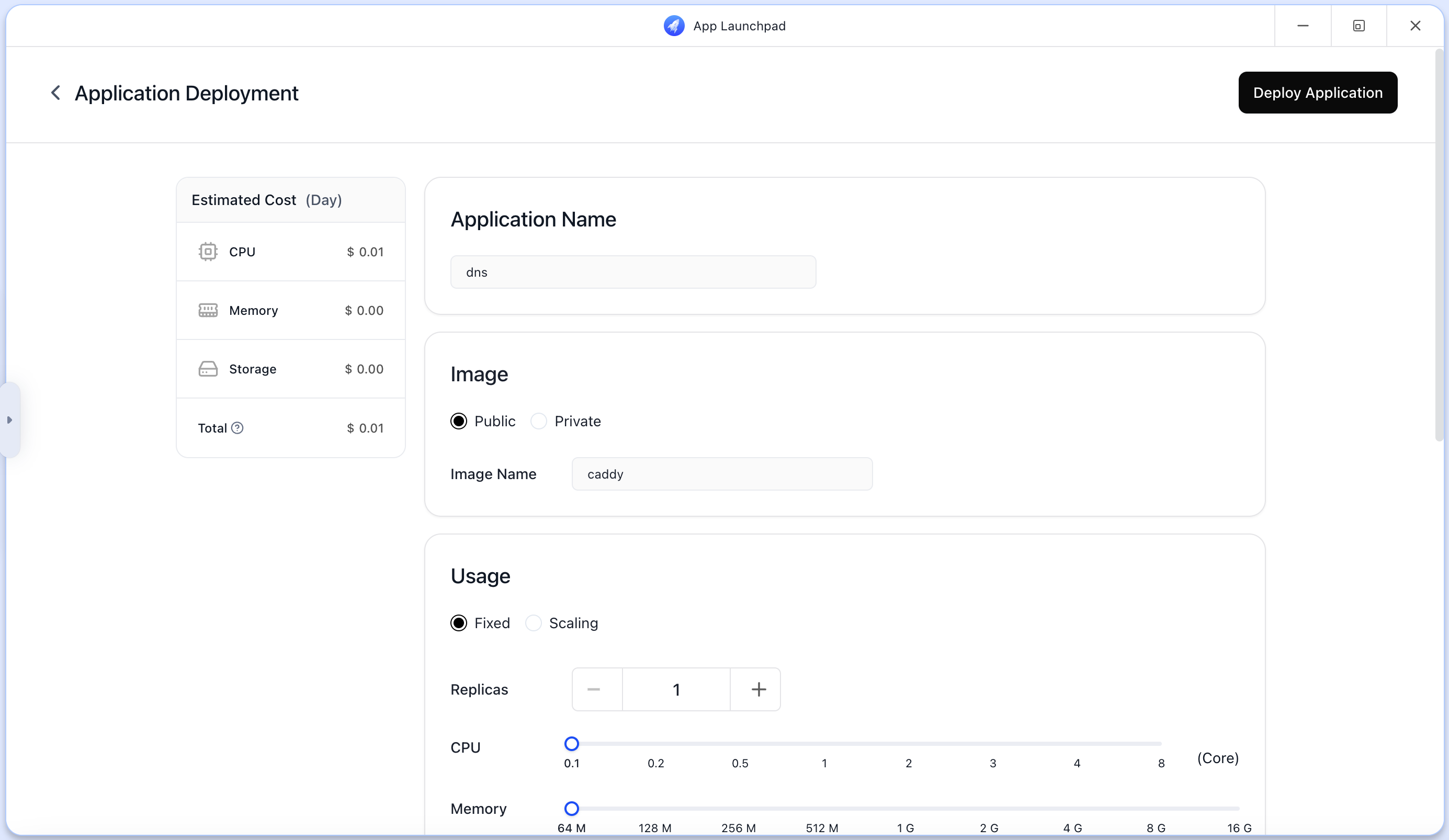This screenshot has height=840, width=1449.
Task: Click the App Launchpad rocket icon
Action: (x=674, y=26)
